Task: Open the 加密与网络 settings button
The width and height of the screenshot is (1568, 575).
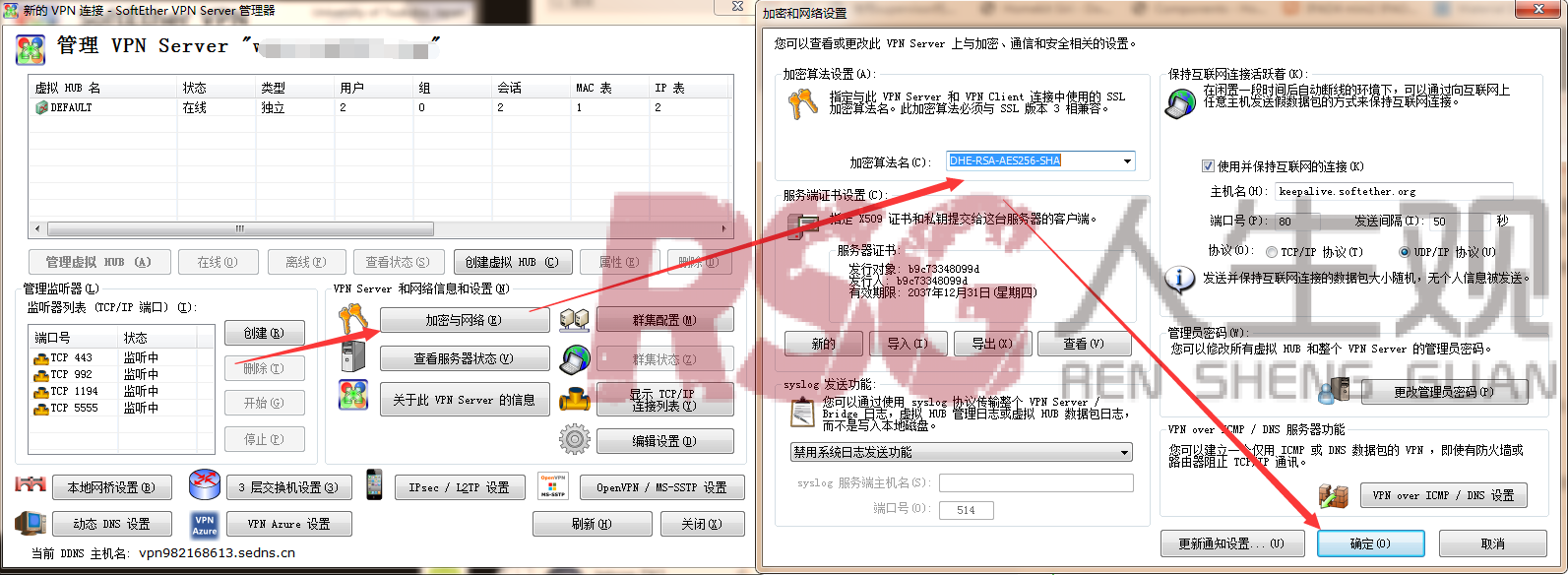Action: (x=465, y=320)
